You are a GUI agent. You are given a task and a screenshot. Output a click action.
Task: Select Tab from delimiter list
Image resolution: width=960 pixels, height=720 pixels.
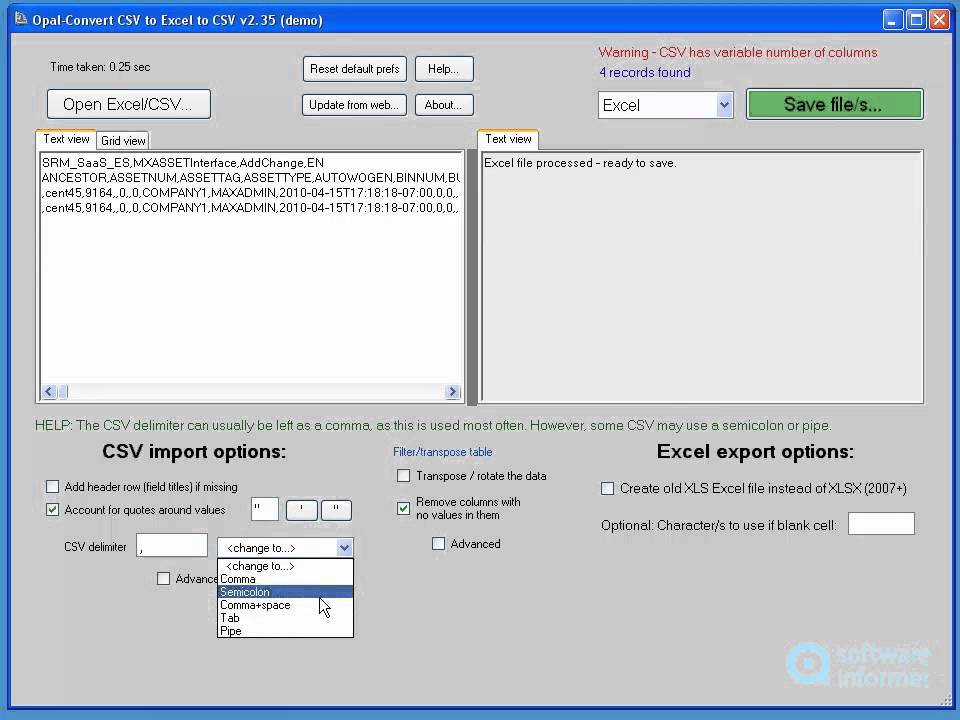(285, 618)
